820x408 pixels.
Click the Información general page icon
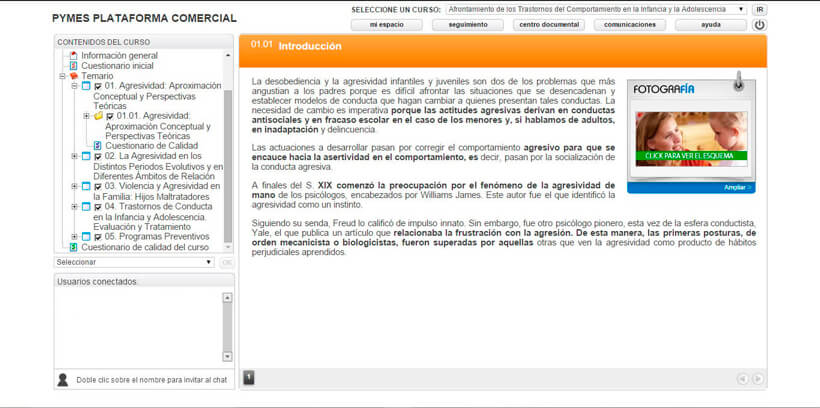(x=74, y=55)
